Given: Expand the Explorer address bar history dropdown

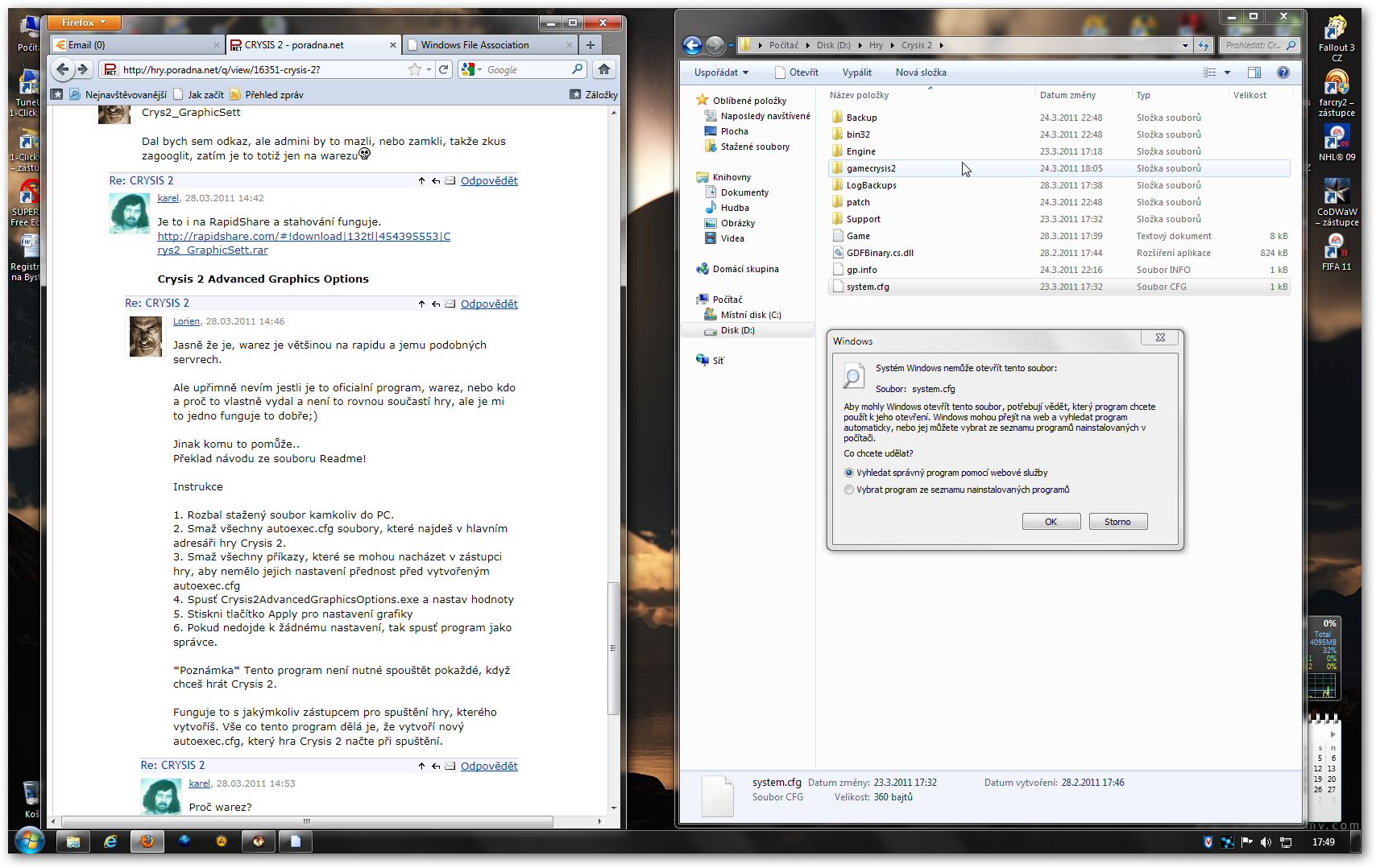Looking at the screenshot, I should (x=1185, y=45).
